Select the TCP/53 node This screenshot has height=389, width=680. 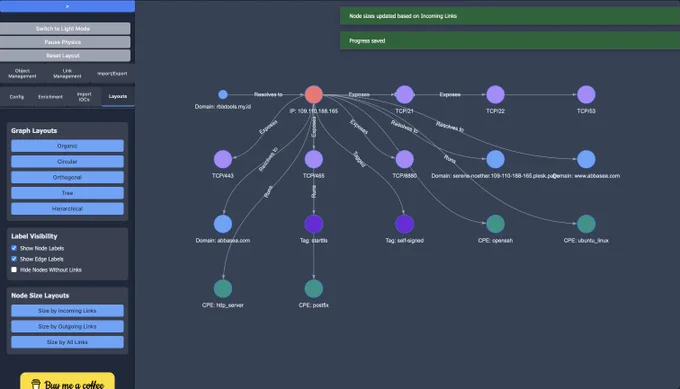tap(586, 94)
